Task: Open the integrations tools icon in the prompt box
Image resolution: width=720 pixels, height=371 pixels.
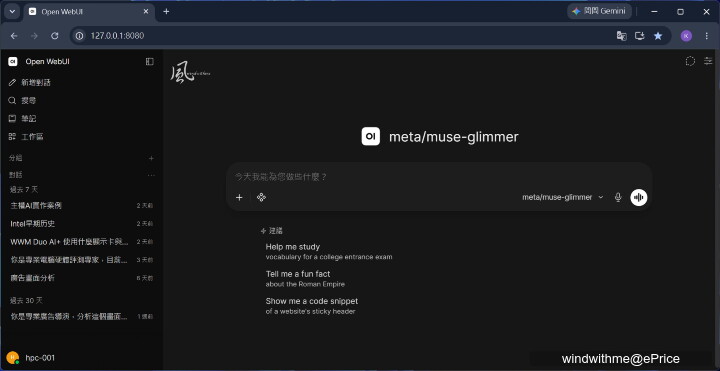Action: coord(261,197)
